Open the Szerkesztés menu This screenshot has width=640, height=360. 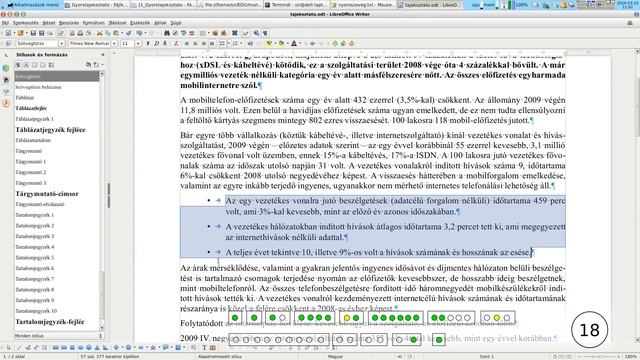pos(25,23)
